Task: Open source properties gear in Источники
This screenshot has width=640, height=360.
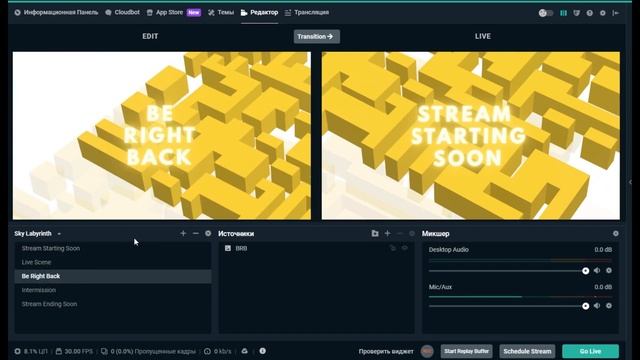Action: [412, 233]
